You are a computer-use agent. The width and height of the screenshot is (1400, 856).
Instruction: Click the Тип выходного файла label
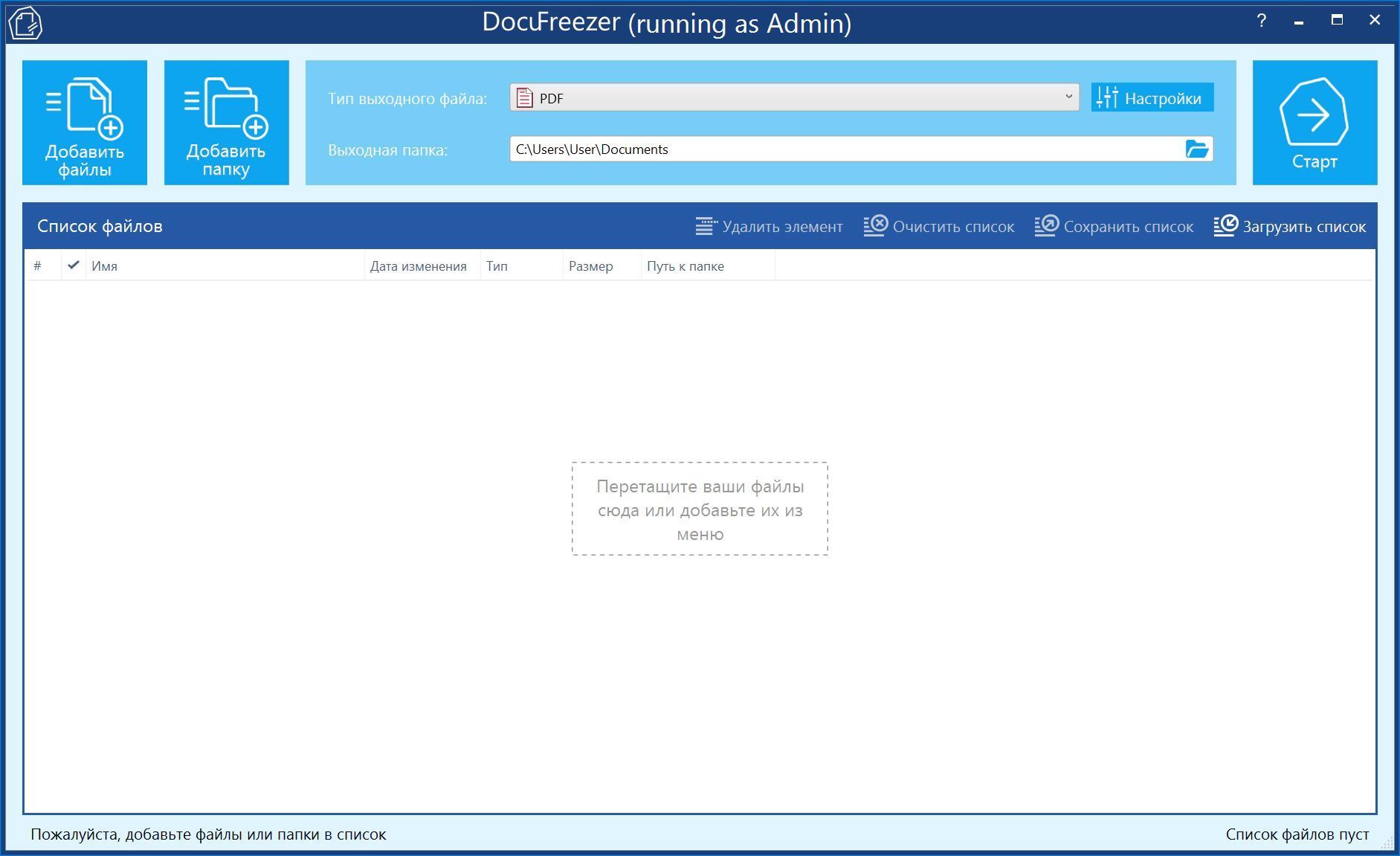pos(407,99)
